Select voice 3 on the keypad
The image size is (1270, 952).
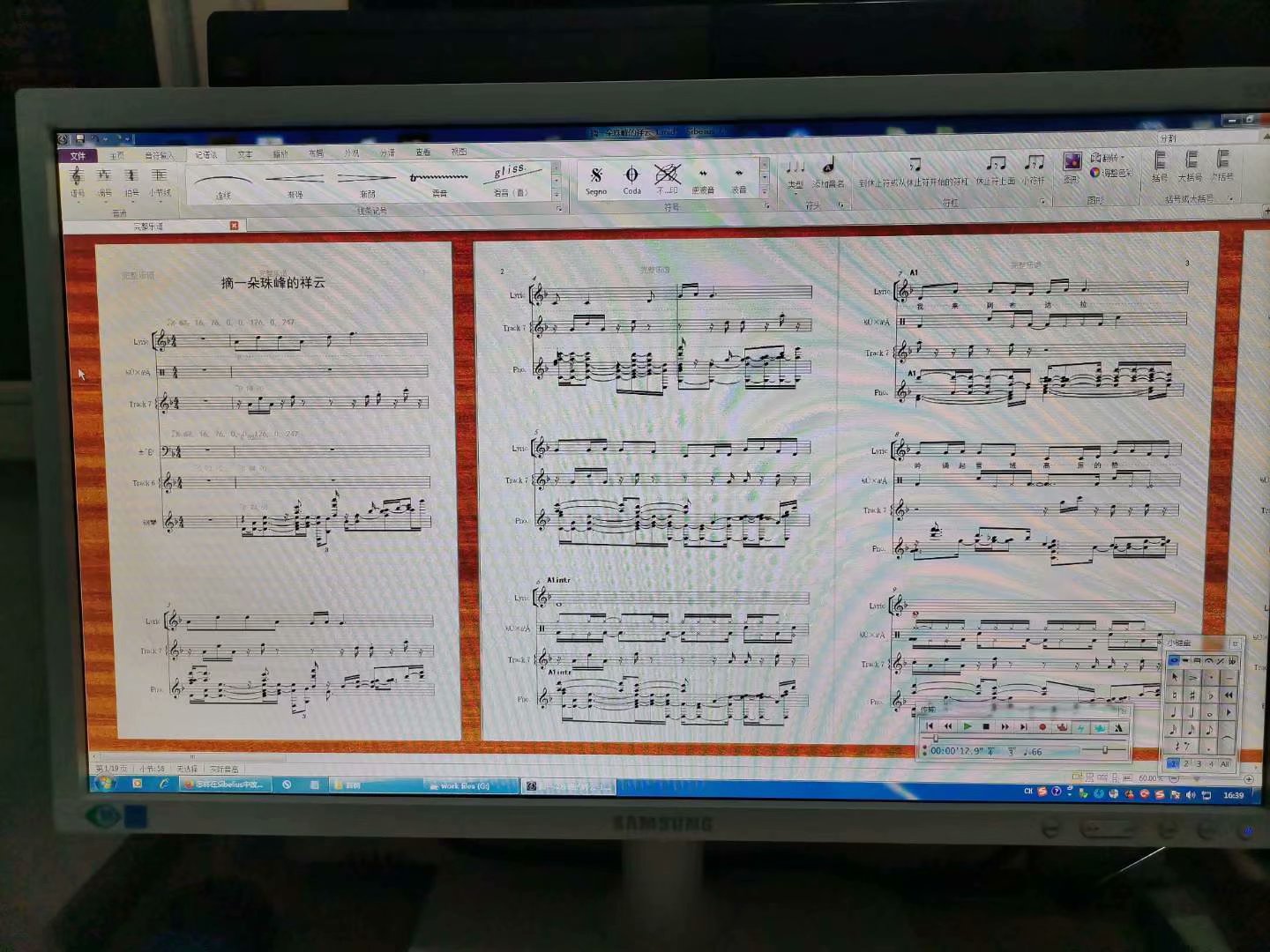click(1199, 764)
